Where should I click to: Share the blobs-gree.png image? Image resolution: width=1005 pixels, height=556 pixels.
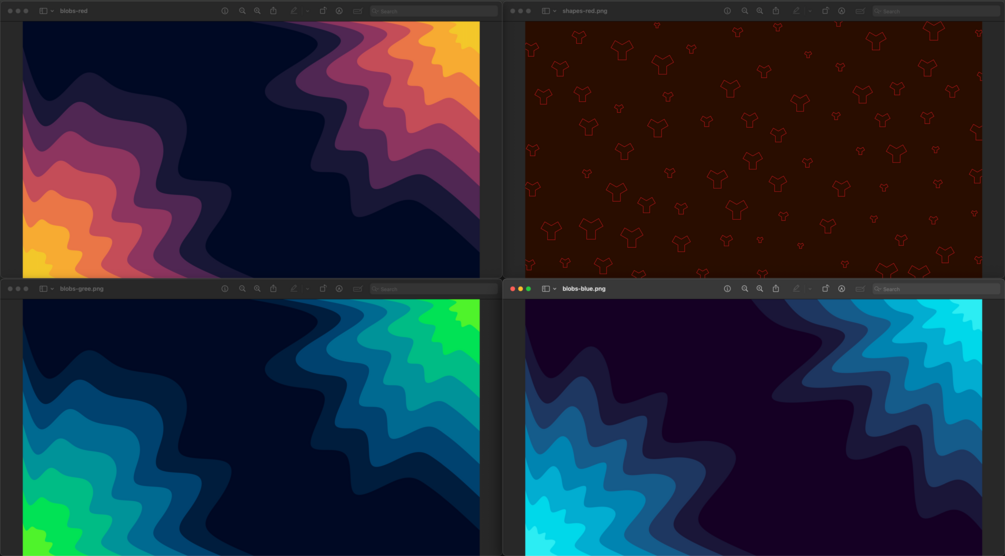[273, 289]
